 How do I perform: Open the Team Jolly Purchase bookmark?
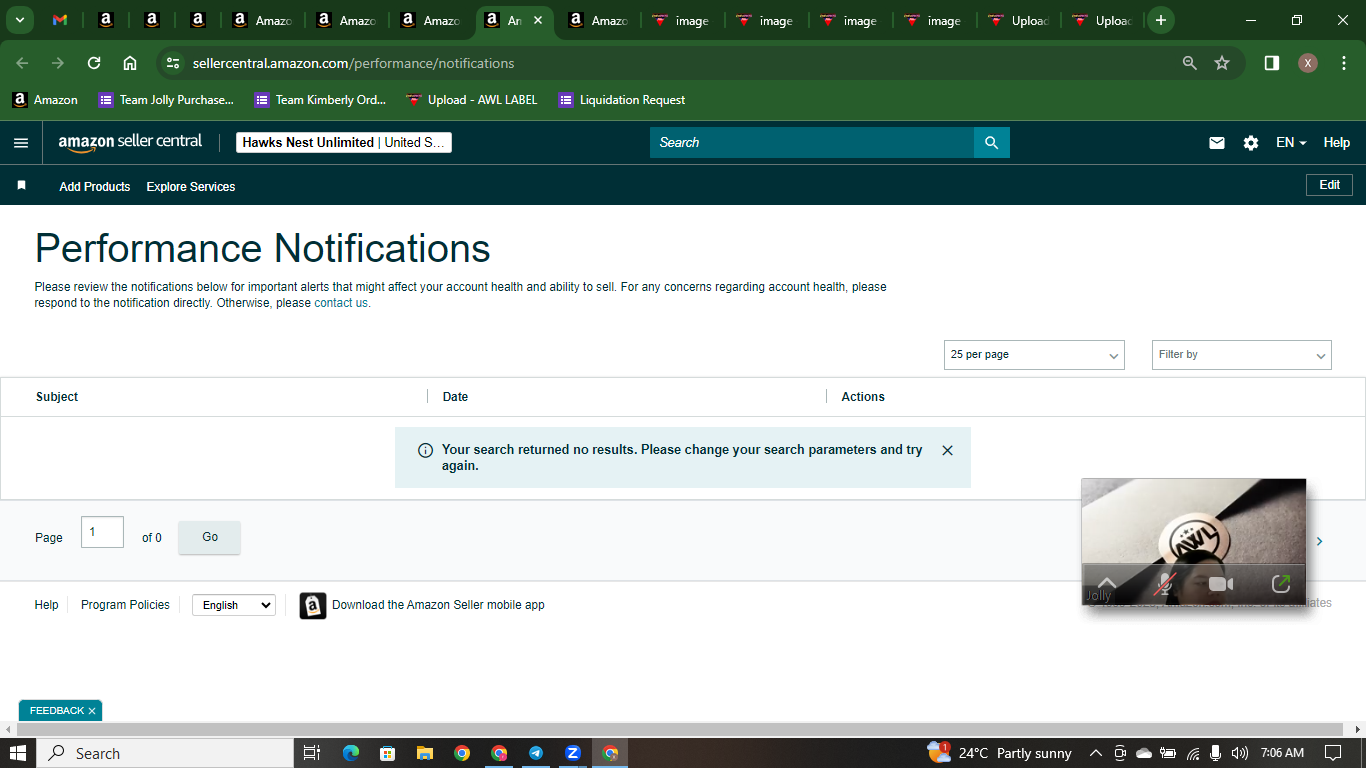click(x=166, y=100)
